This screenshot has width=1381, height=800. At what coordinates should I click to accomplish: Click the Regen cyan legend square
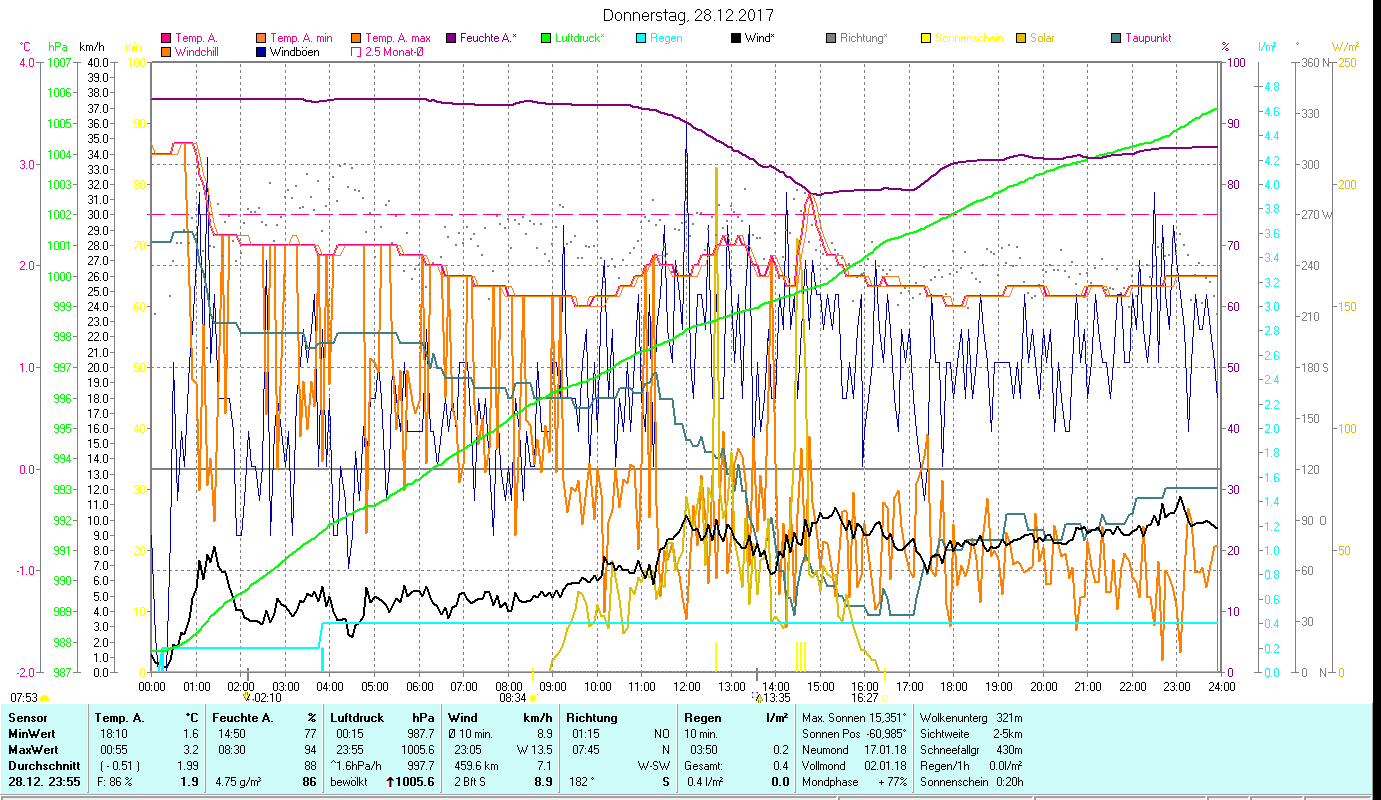coord(641,38)
